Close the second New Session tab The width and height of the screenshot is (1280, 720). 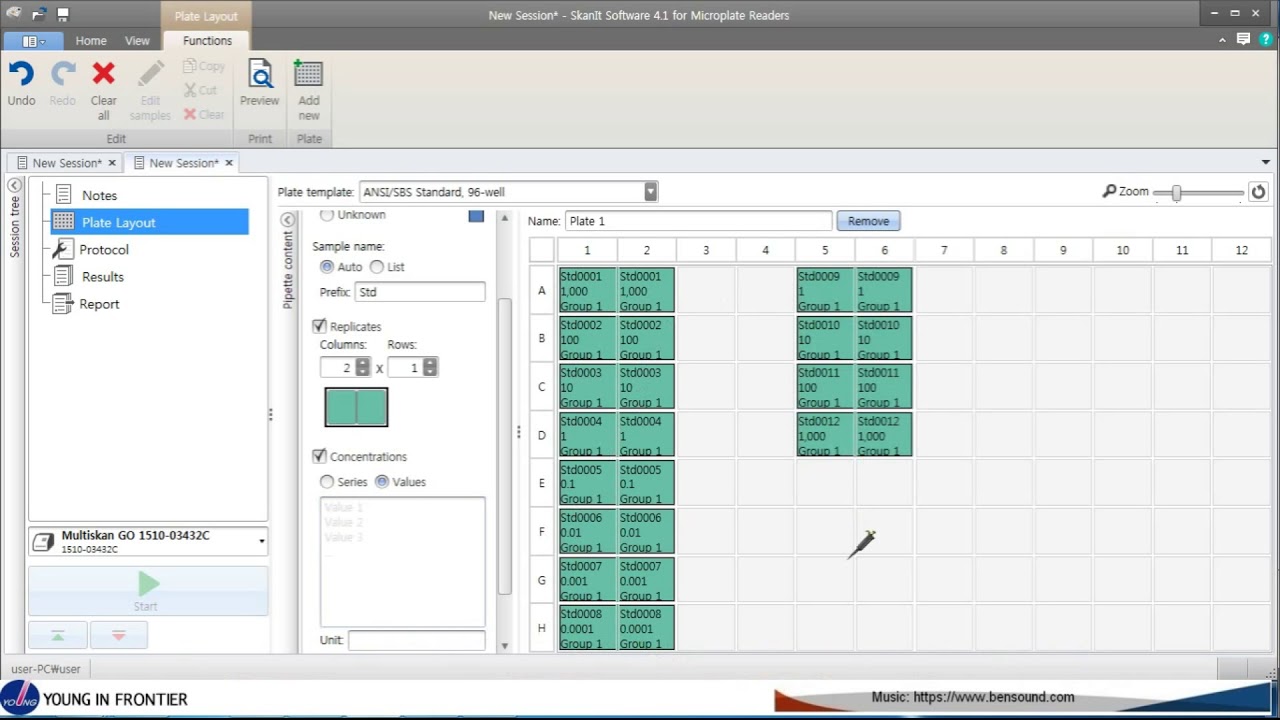click(229, 163)
